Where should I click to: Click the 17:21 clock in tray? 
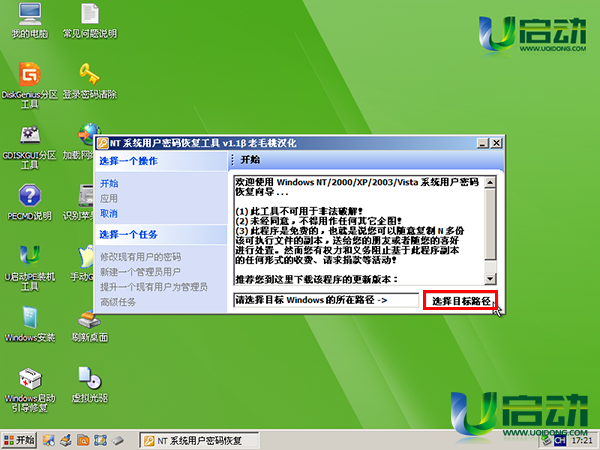(x=582, y=441)
